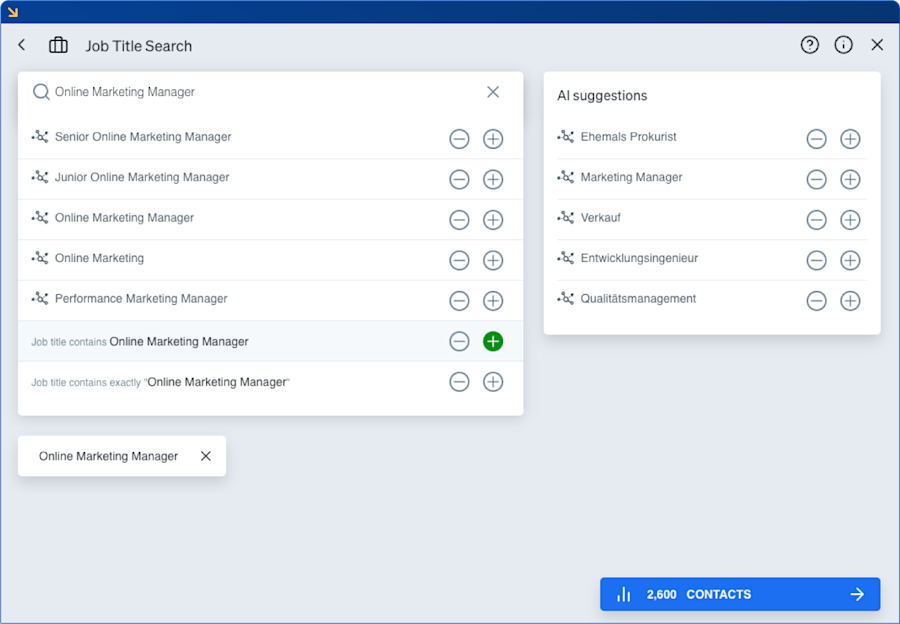Click the bar chart icon on the contacts button
The image size is (900, 624).
[622, 593]
